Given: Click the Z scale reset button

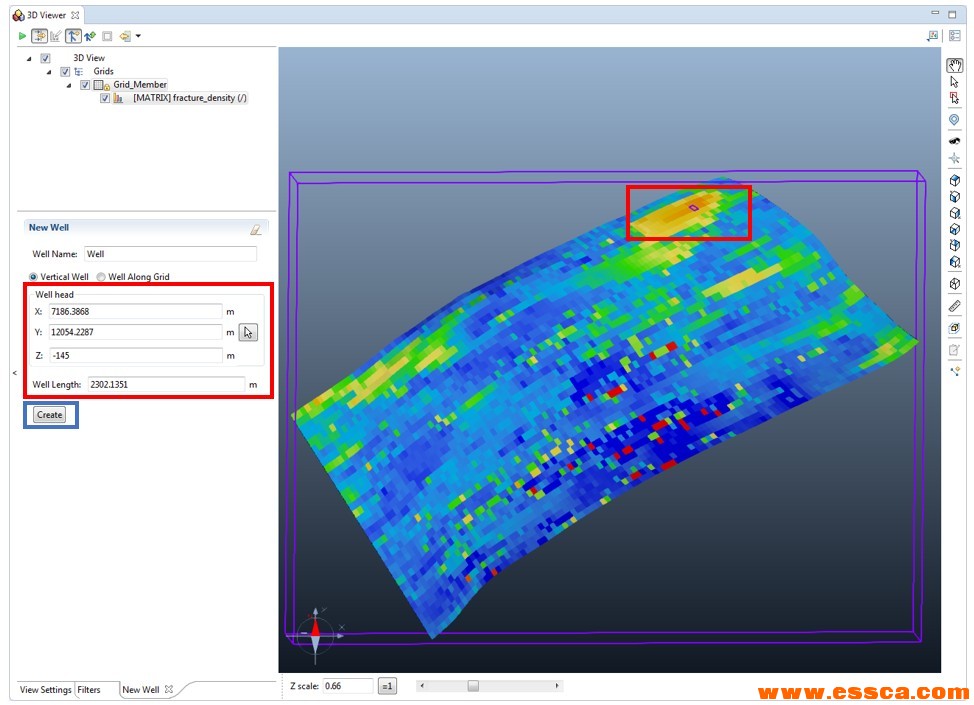Looking at the screenshot, I should [387, 686].
